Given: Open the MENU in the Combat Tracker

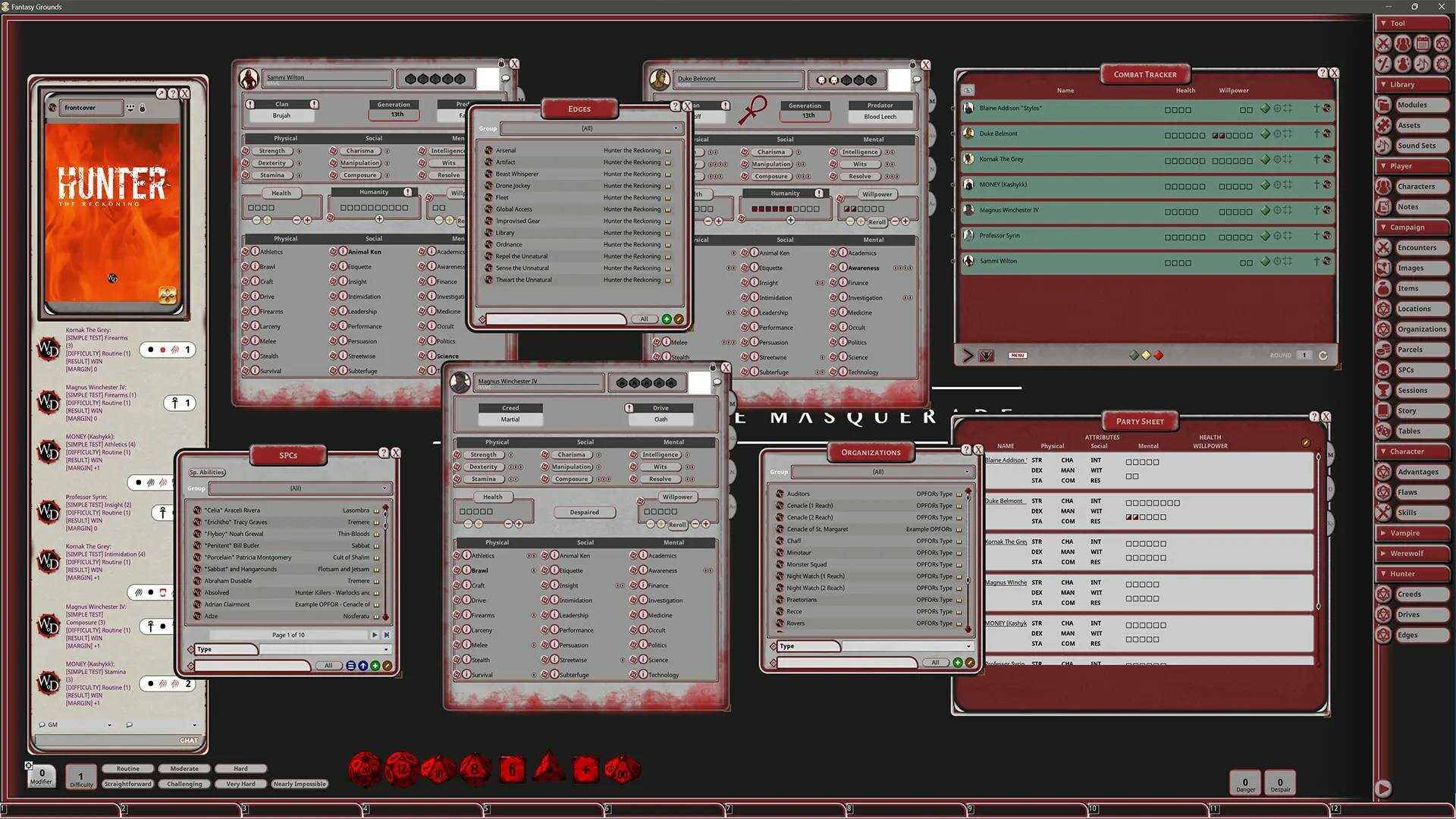Looking at the screenshot, I should pos(1018,355).
